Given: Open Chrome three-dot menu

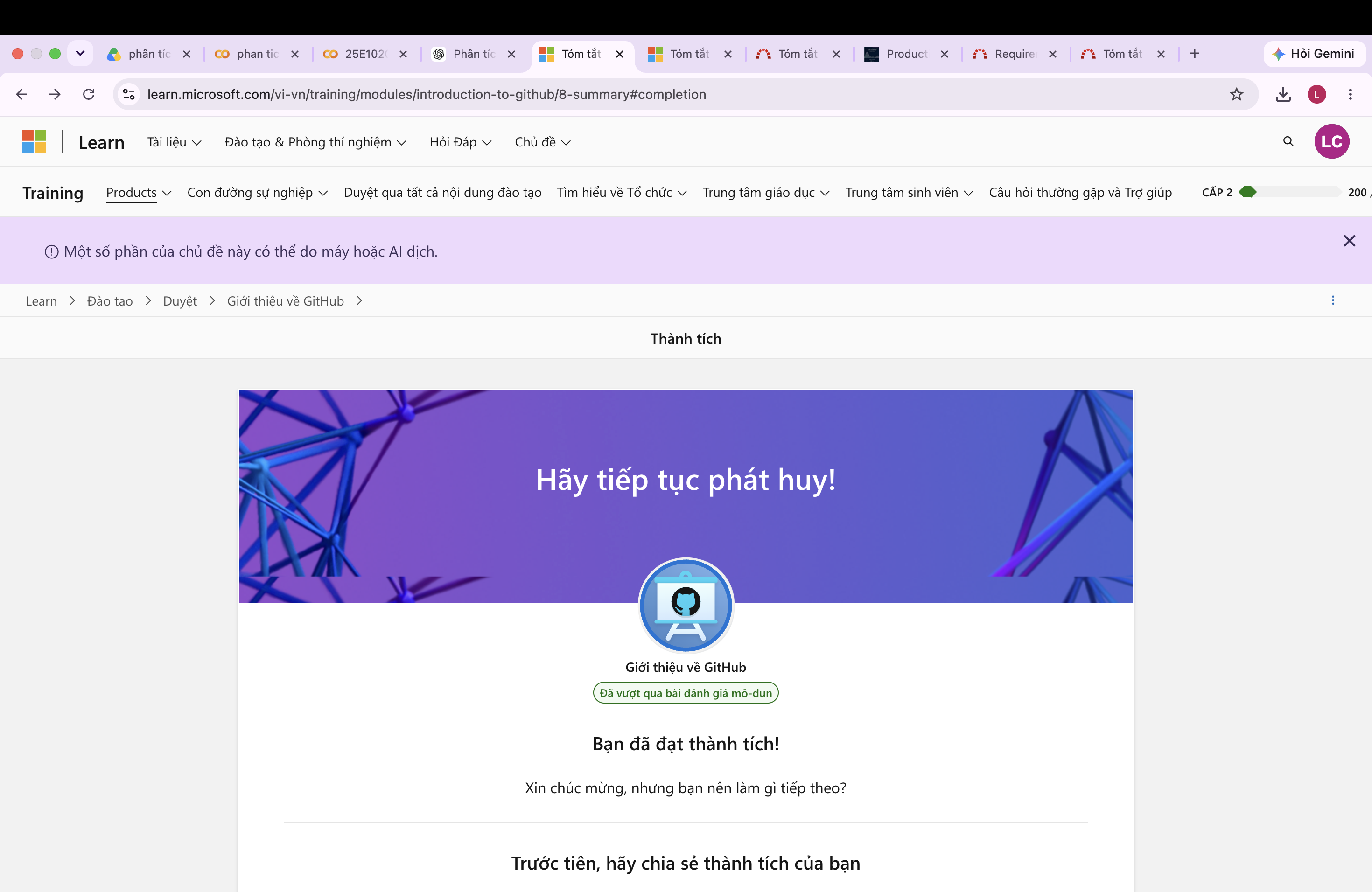Looking at the screenshot, I should [x=1350, y=94].
